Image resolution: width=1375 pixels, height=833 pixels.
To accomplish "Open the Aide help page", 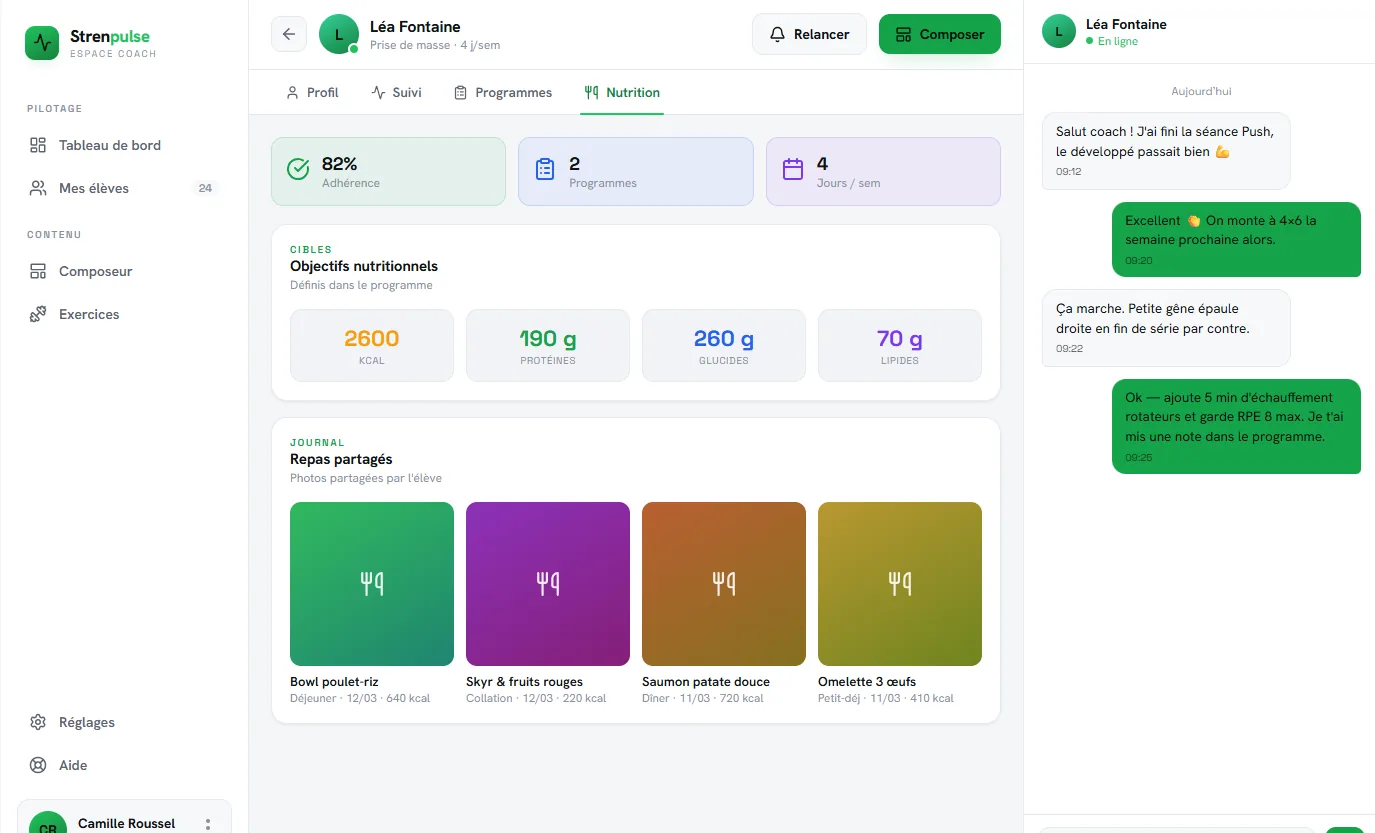I will pos(124,765).
